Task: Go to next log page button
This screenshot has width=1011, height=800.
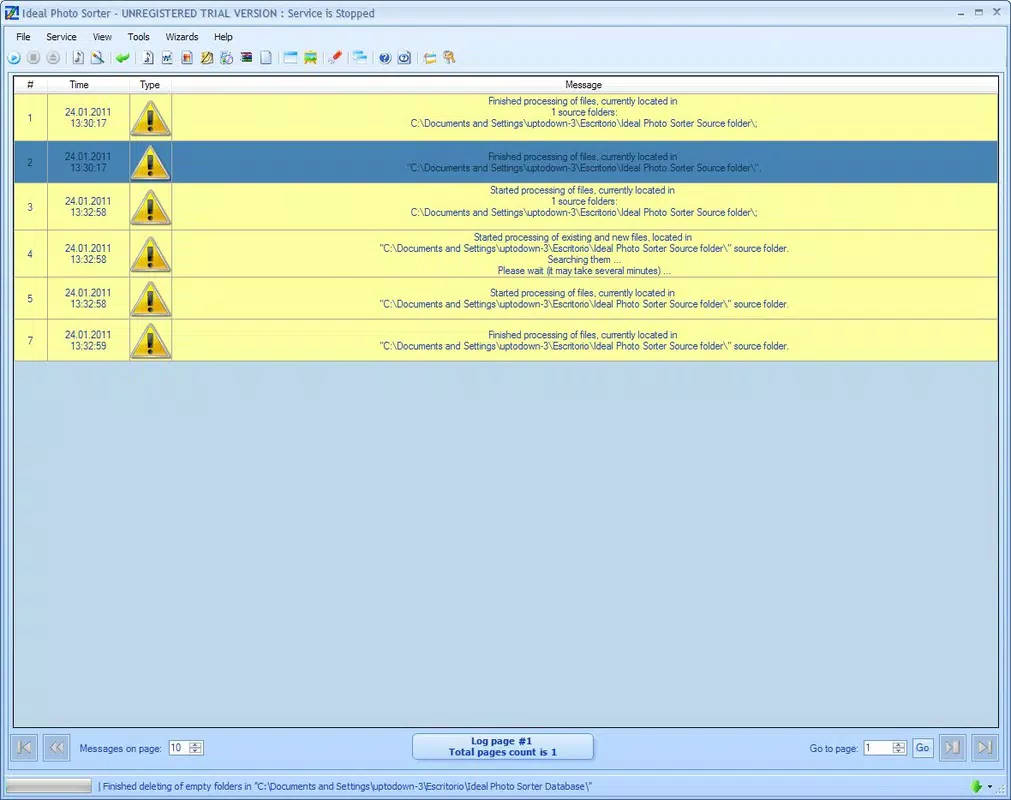Action: pyautogui.click(x=952, y=748)
